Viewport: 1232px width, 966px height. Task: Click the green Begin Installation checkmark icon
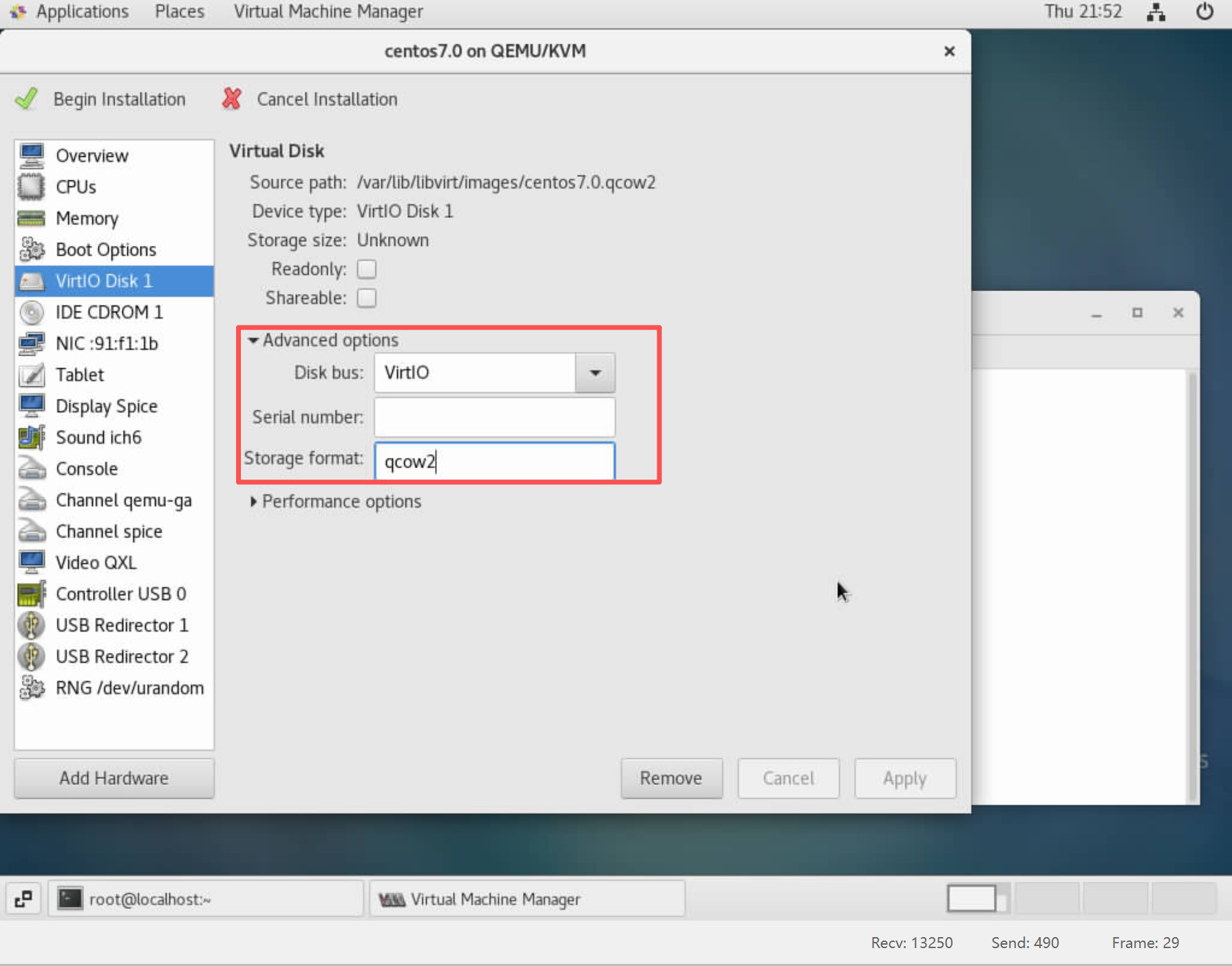coord(26,99)
